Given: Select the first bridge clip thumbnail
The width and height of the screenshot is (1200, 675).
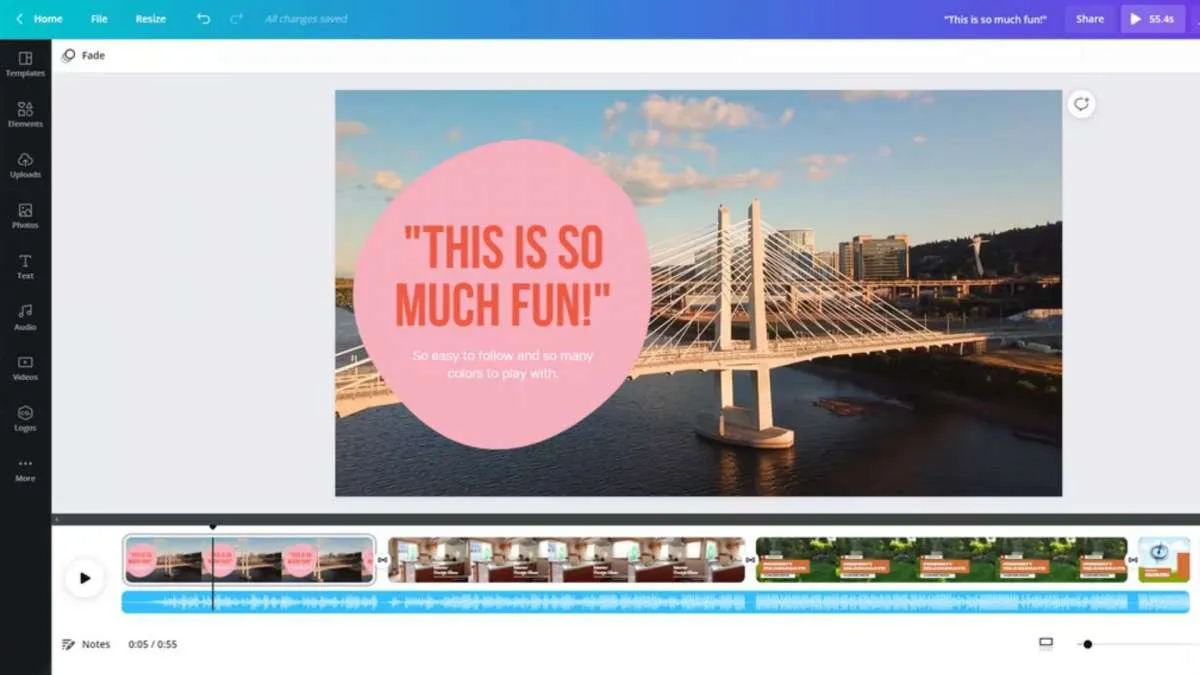Looking at the screenshot, I should pyautogui.click(x=248, y=558).
